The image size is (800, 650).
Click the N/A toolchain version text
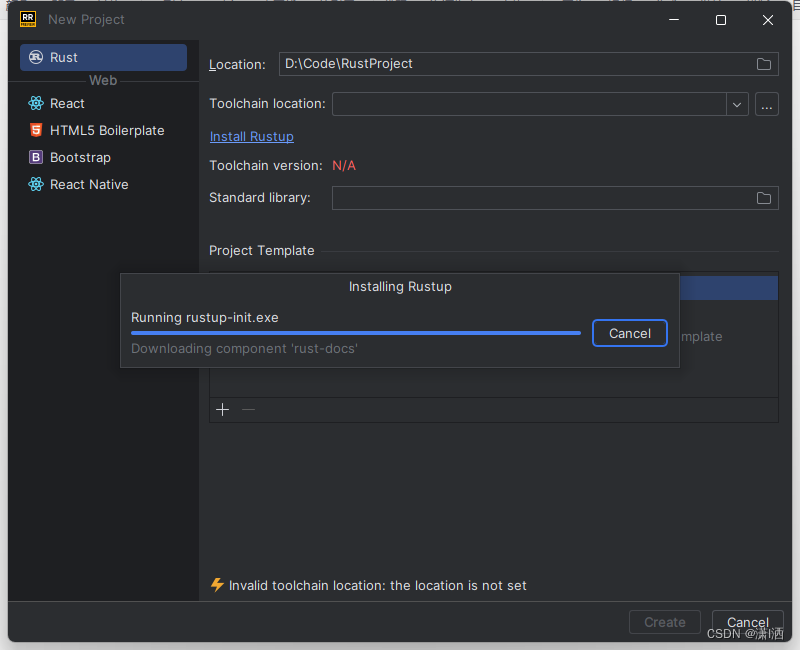[344, 166]
